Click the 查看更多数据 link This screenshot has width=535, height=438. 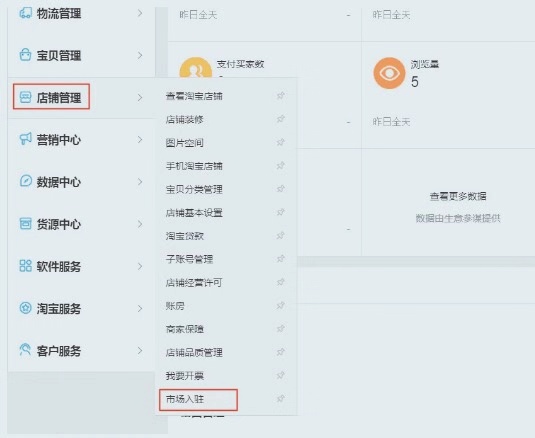(458, 196)
